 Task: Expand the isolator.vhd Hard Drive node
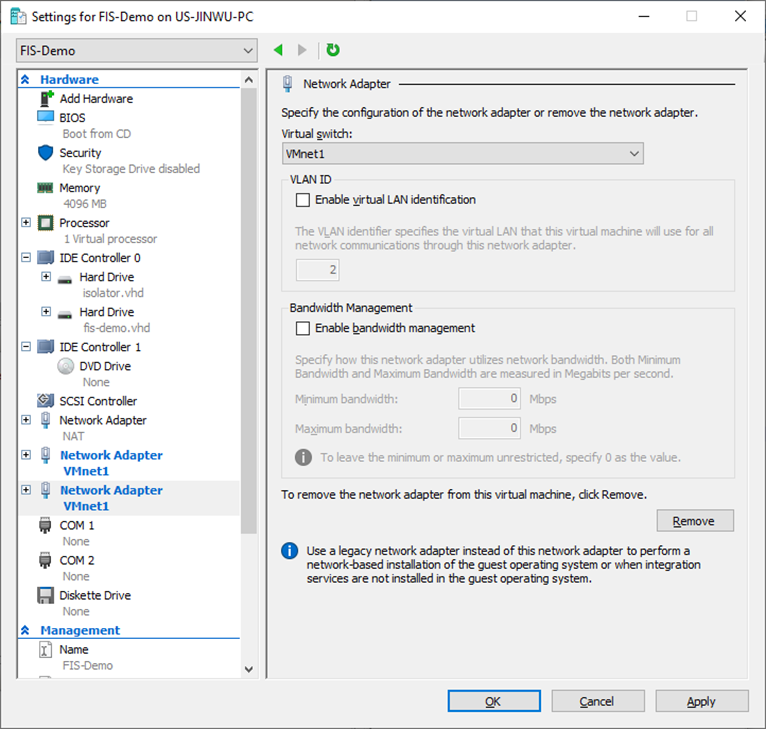tap(46, 277)
